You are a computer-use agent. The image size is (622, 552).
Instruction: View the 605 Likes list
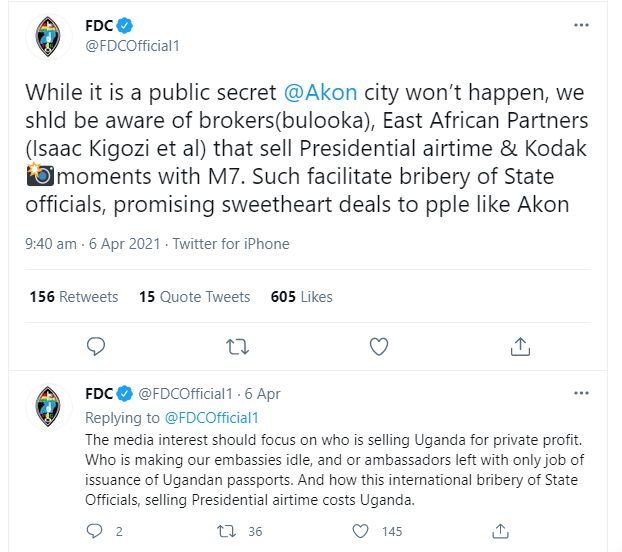(301, 297)
